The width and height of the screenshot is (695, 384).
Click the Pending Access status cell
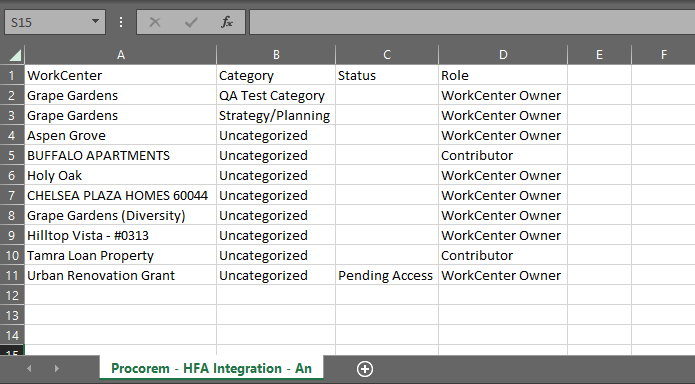coord(387,275)
